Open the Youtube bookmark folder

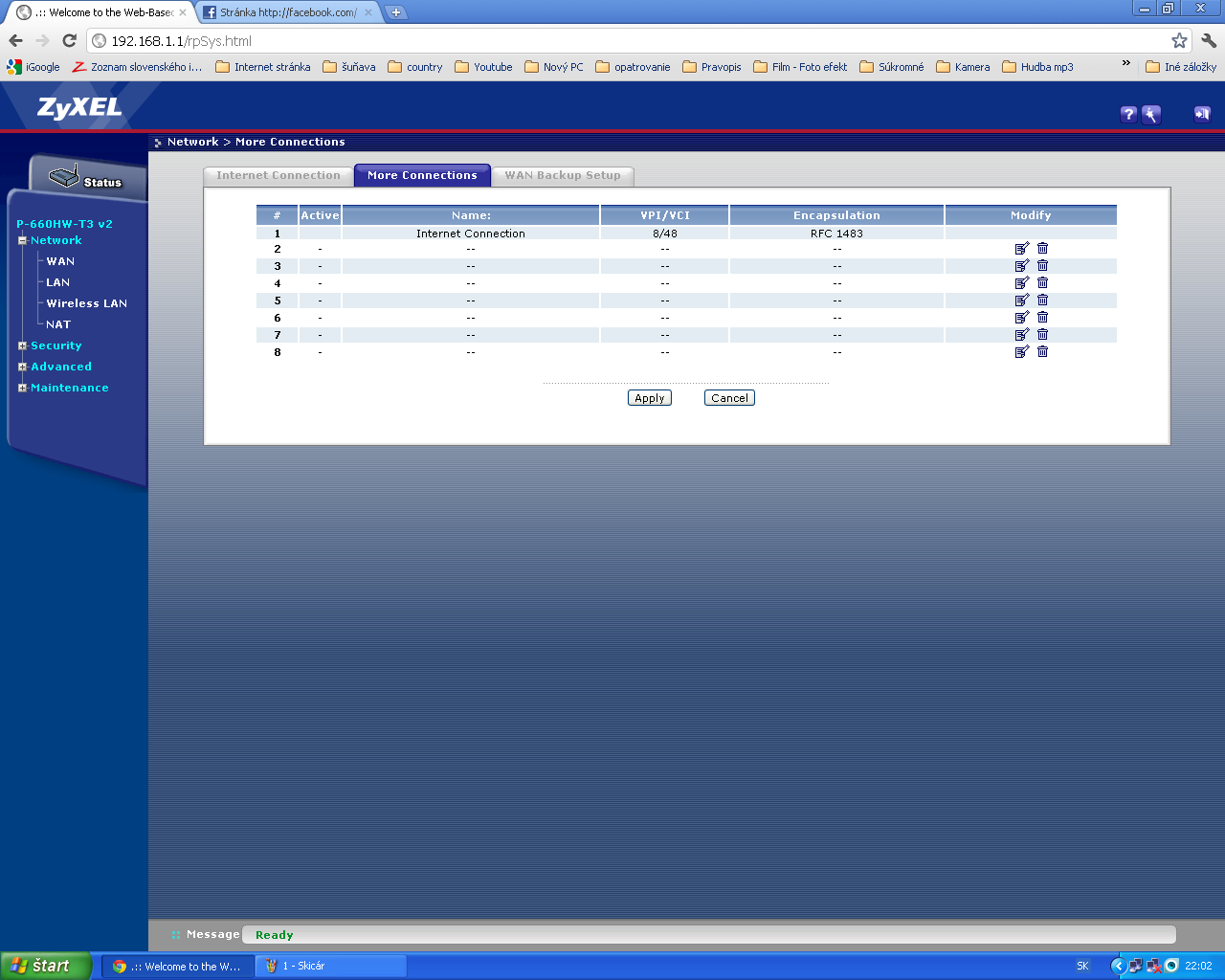coord(483,67)
